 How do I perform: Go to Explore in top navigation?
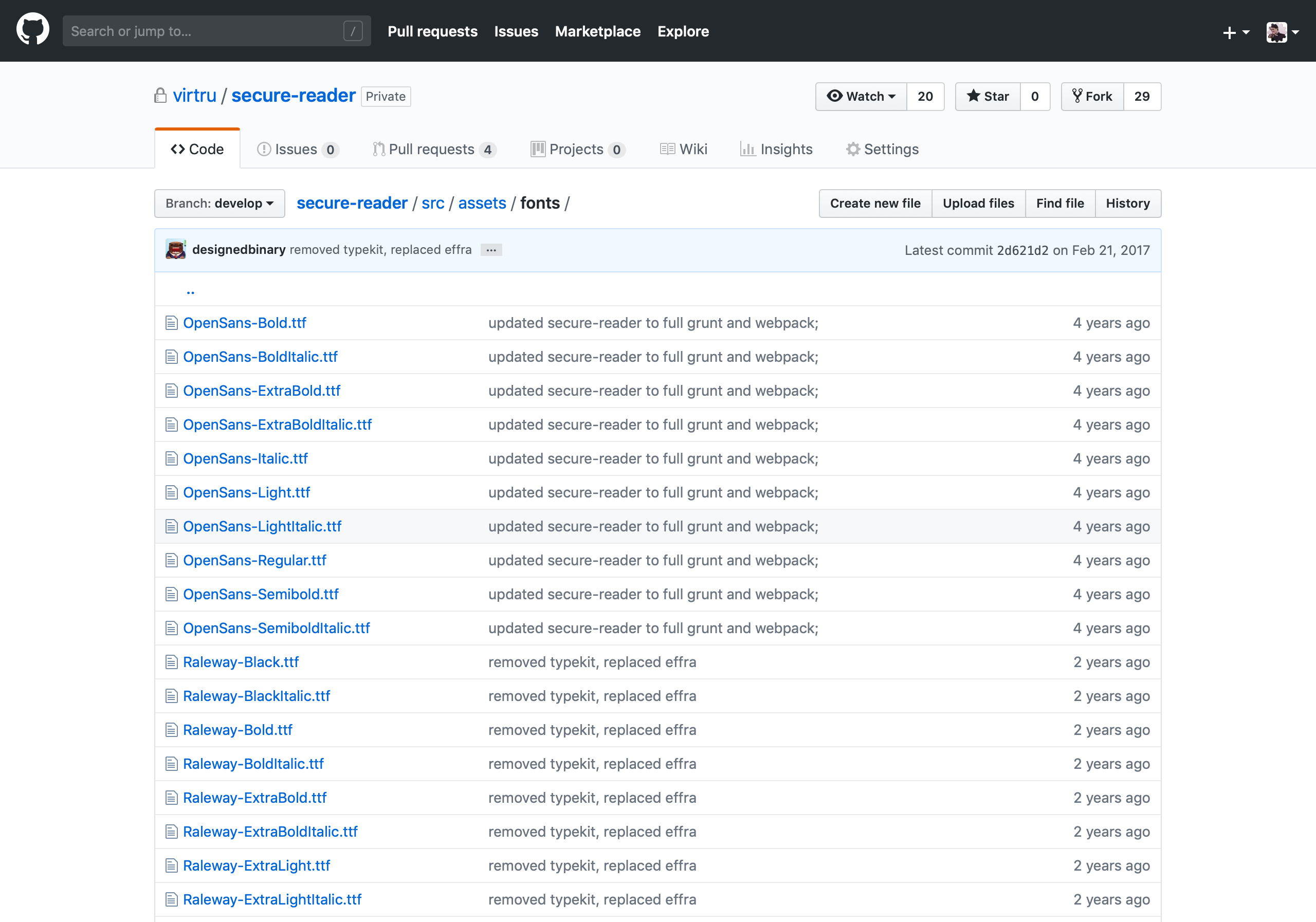click(683, 31)
